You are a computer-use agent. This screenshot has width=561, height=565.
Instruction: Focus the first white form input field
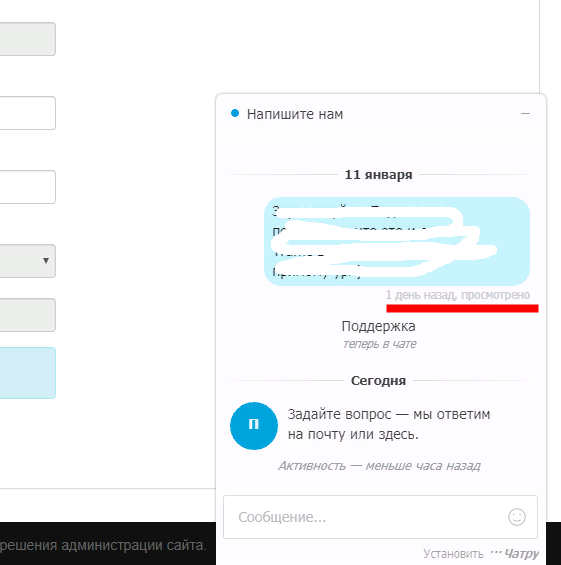[27, 113]
